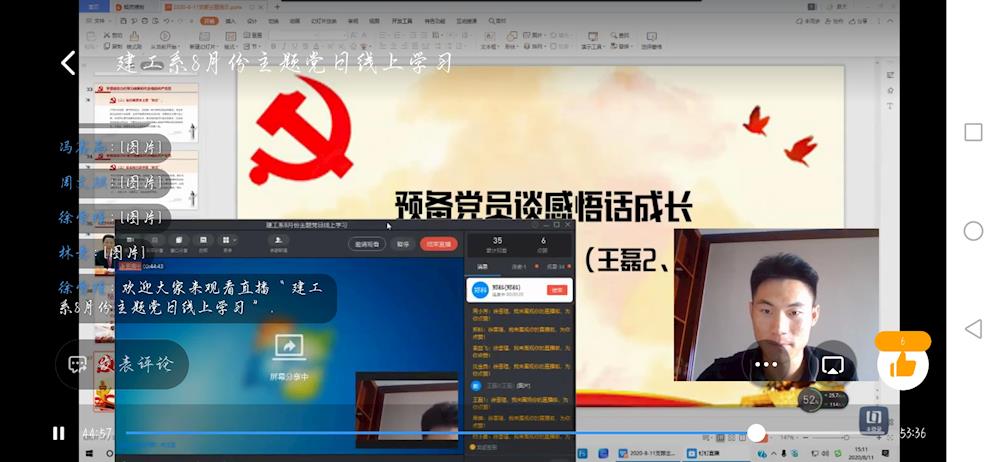Open the three-dots more options menu
1000x462 pixels.
766,365
